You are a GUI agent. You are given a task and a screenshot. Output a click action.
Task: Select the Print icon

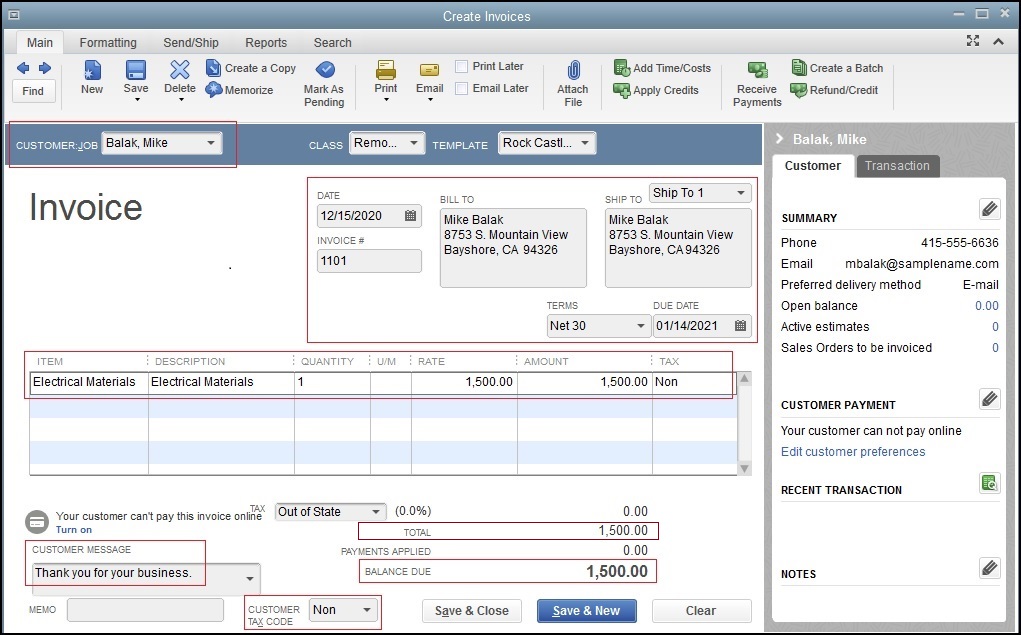coord(385,80)
